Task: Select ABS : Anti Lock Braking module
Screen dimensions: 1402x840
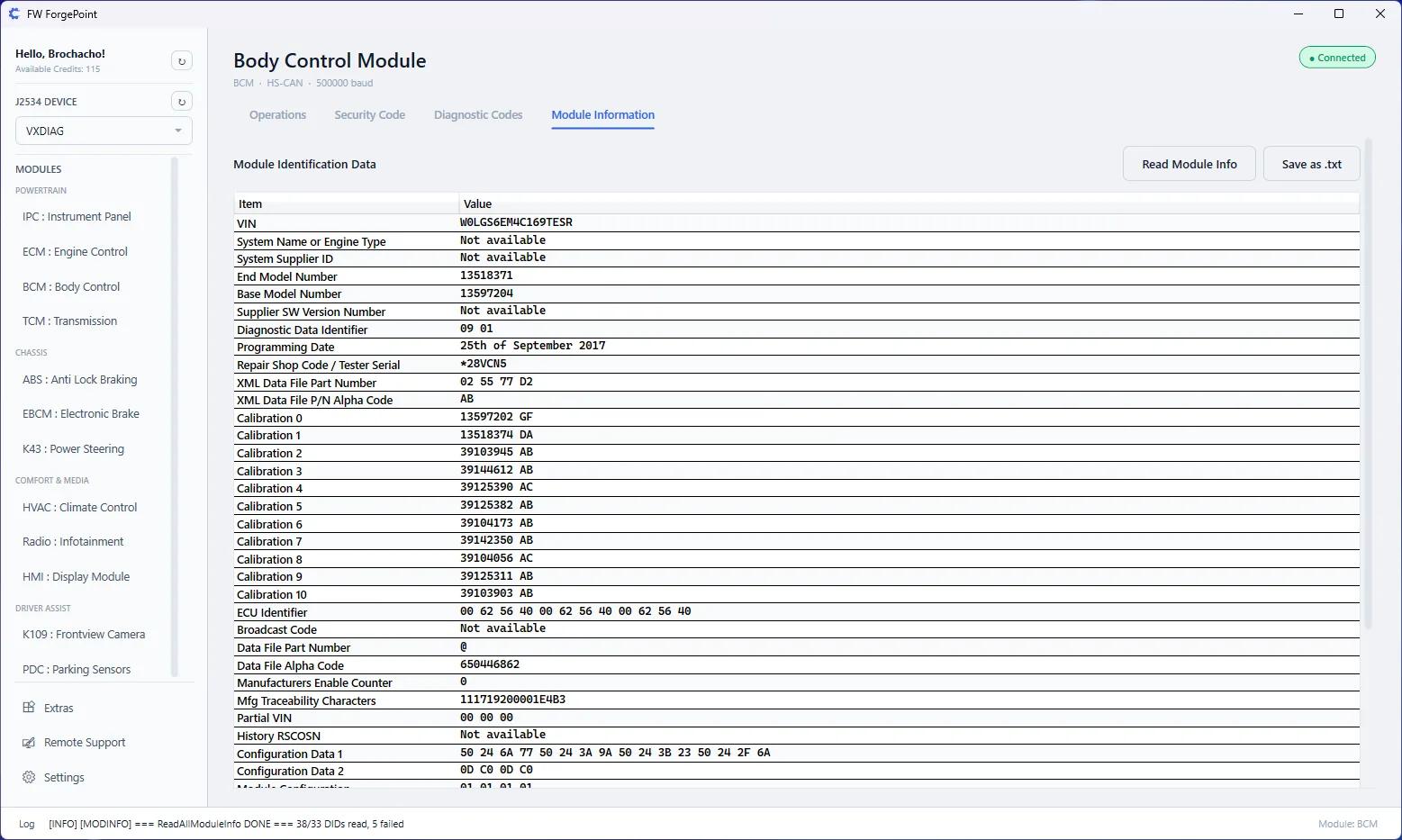Action: [x=79, y=380]
